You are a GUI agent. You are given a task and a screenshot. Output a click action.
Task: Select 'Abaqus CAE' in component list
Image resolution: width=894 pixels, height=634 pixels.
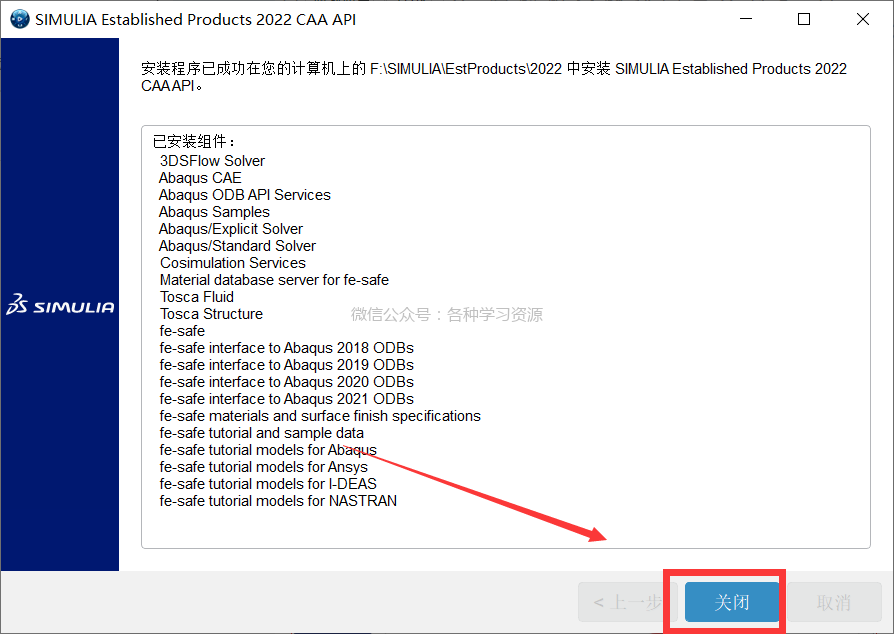click(200, 178)
